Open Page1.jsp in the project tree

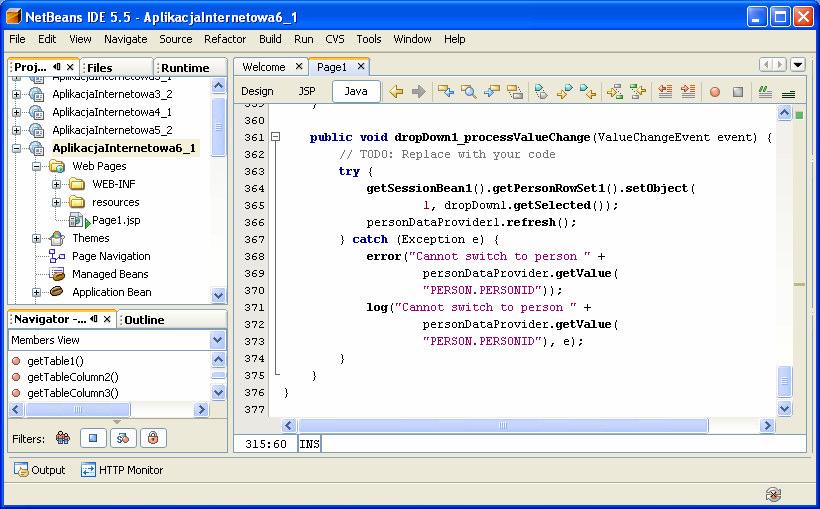pos(116,220)
